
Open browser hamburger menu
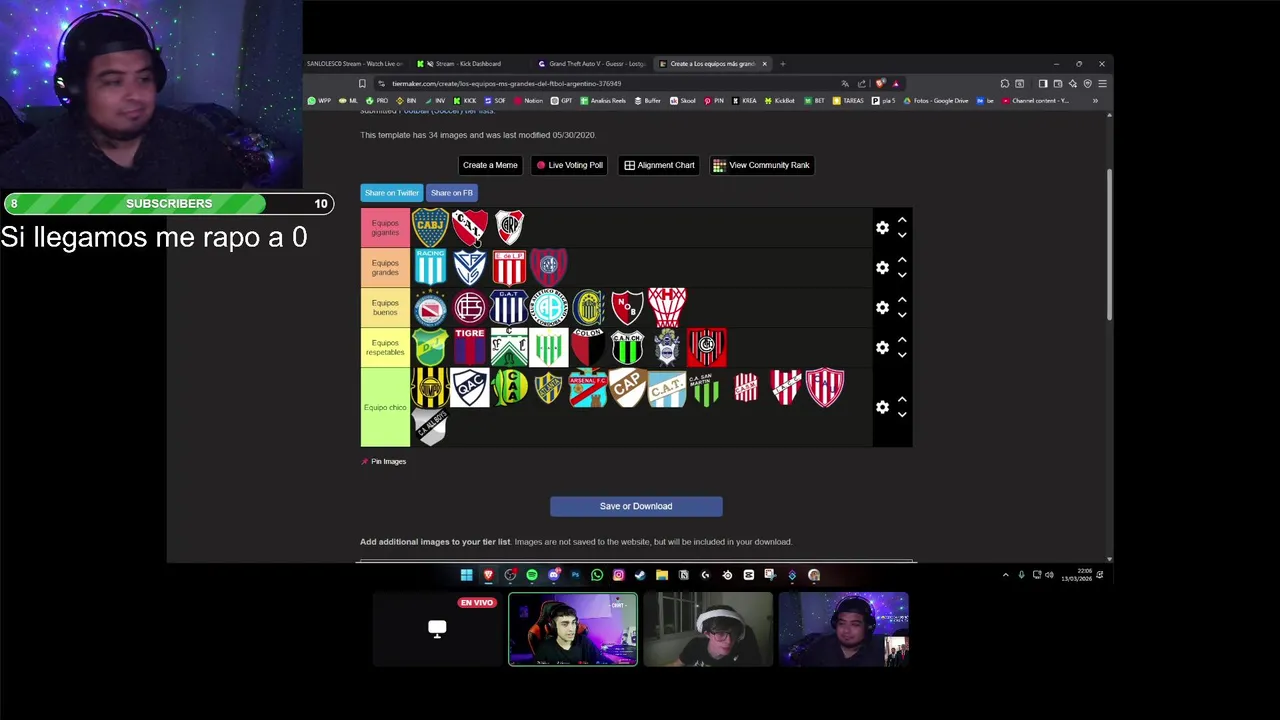click(1102, 84)
